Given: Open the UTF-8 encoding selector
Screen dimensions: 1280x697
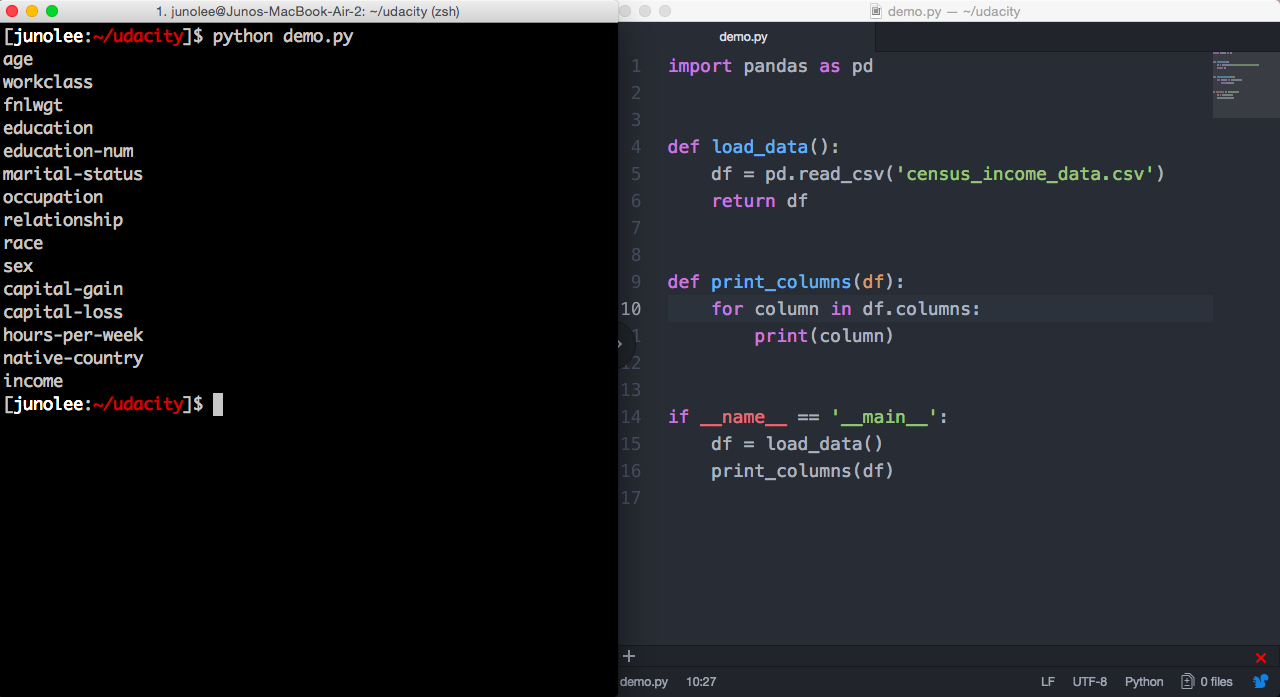Looking at the screenshot, I should (1089, 682).
